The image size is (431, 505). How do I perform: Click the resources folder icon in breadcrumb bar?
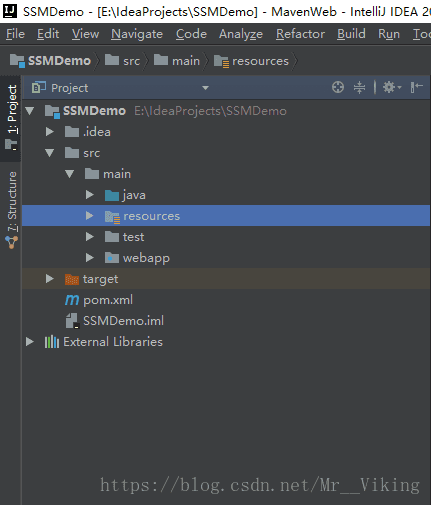(221, 61)
